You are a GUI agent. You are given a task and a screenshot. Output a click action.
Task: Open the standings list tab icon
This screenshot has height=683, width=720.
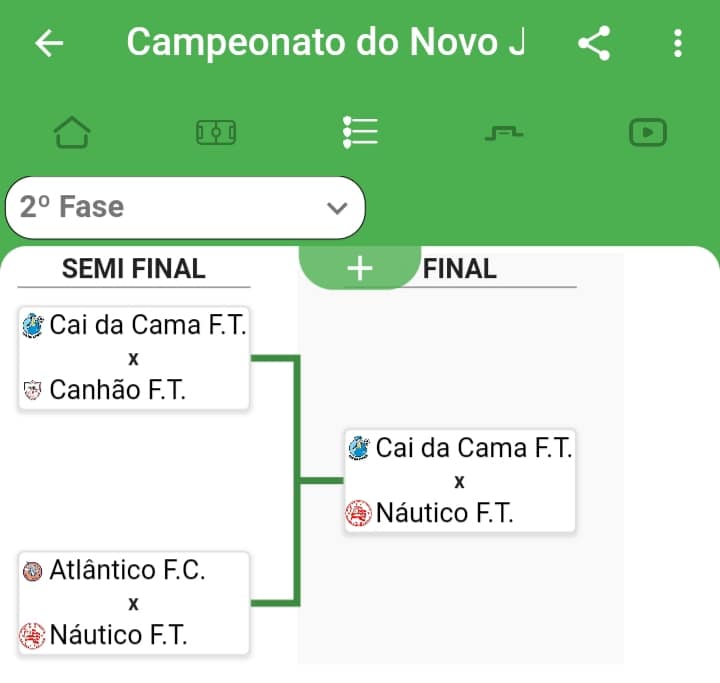tap(360, 132)
